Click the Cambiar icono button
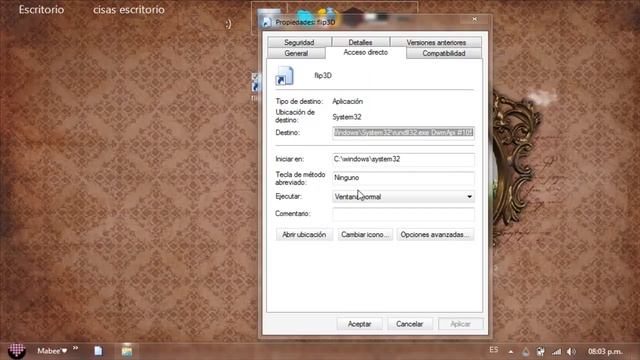The image size is (640, 360). coord(365,235)
